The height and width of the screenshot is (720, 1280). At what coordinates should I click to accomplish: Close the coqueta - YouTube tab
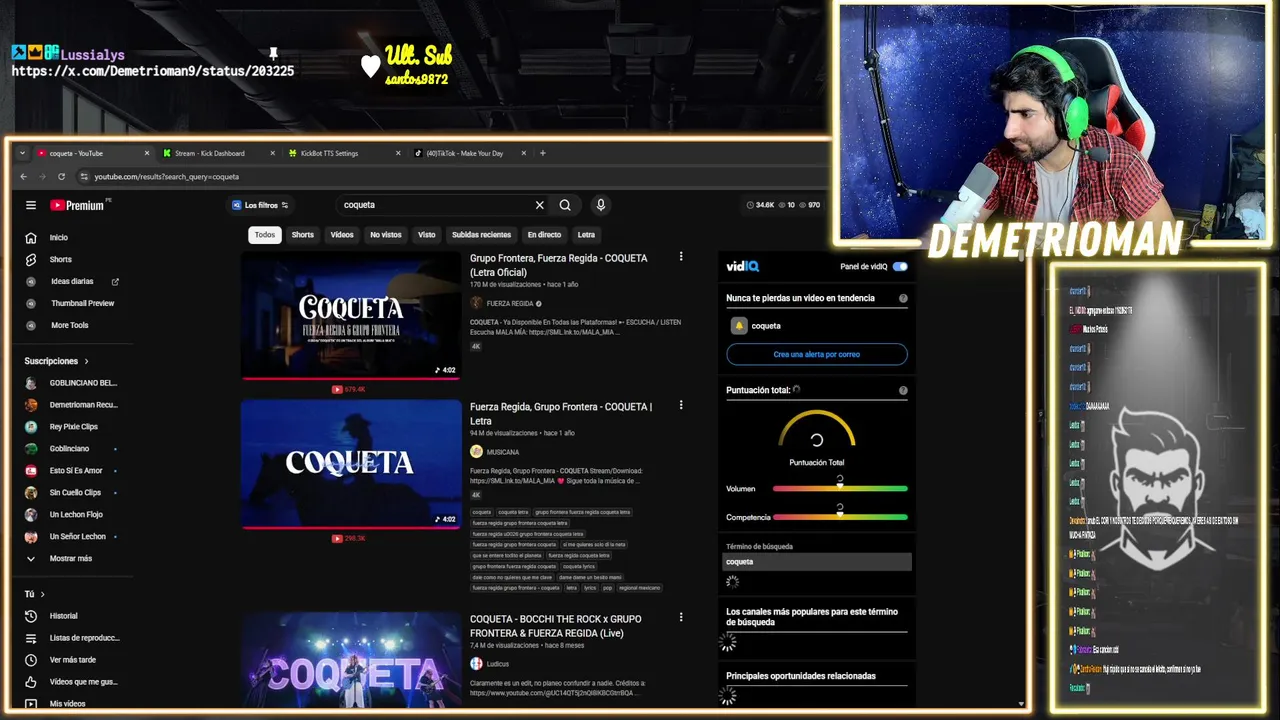[x=147, y=153]
